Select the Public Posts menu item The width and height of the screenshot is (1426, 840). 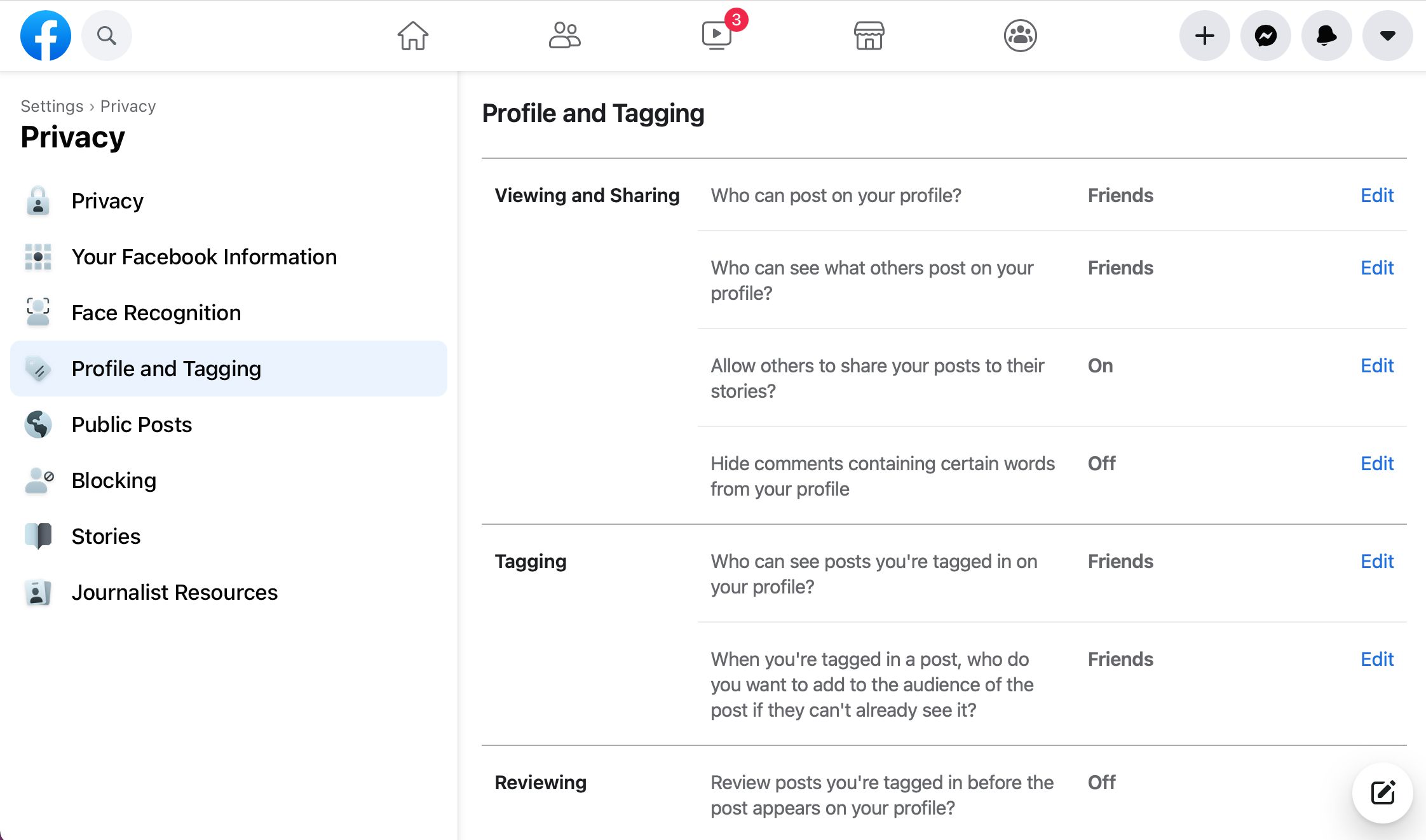tap(131, 424)
